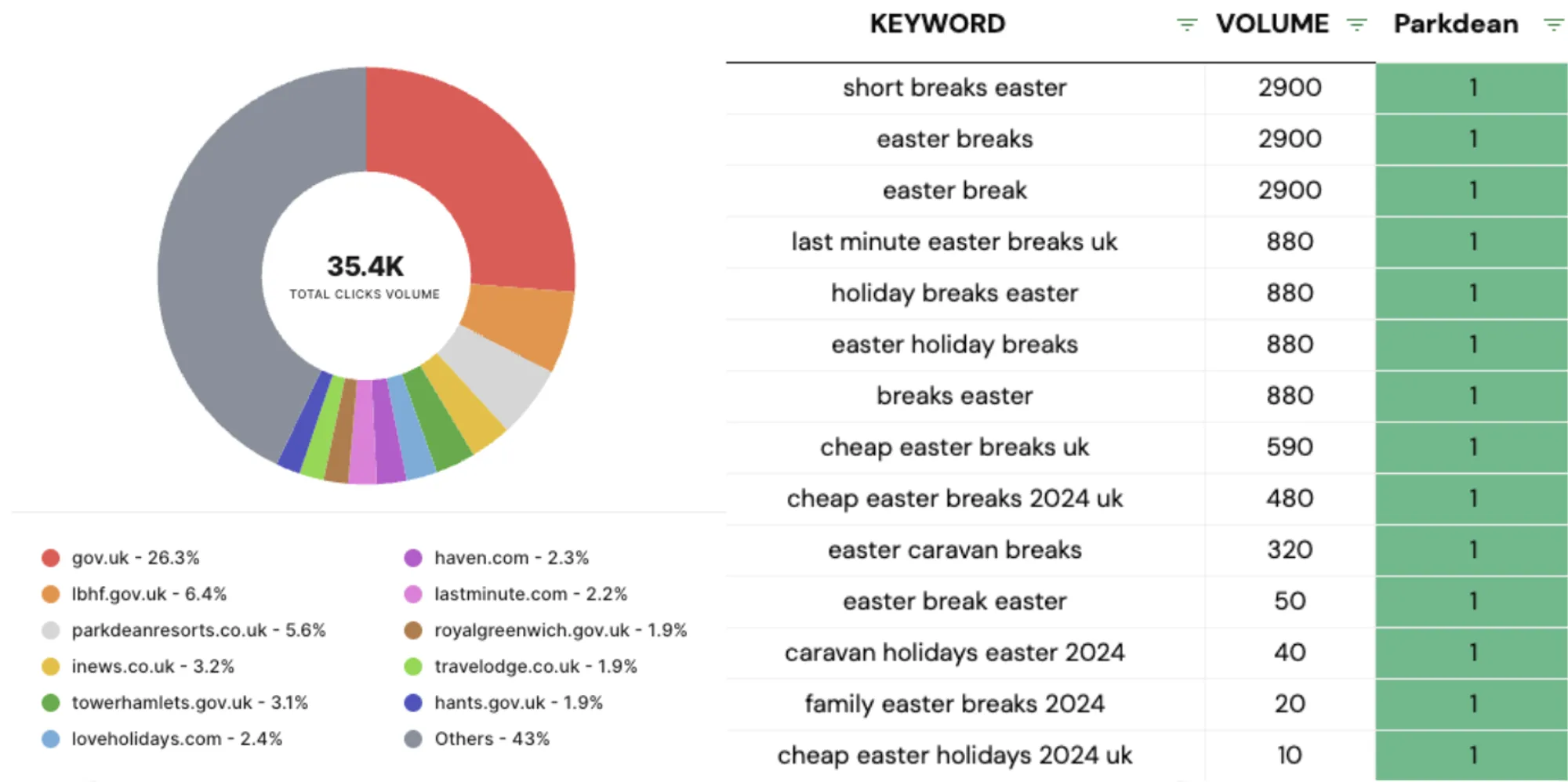The image size is (1568, 782).
Task: Toggle parkdeanresorts.co.uk legend entry
Action: pos(198,630)
